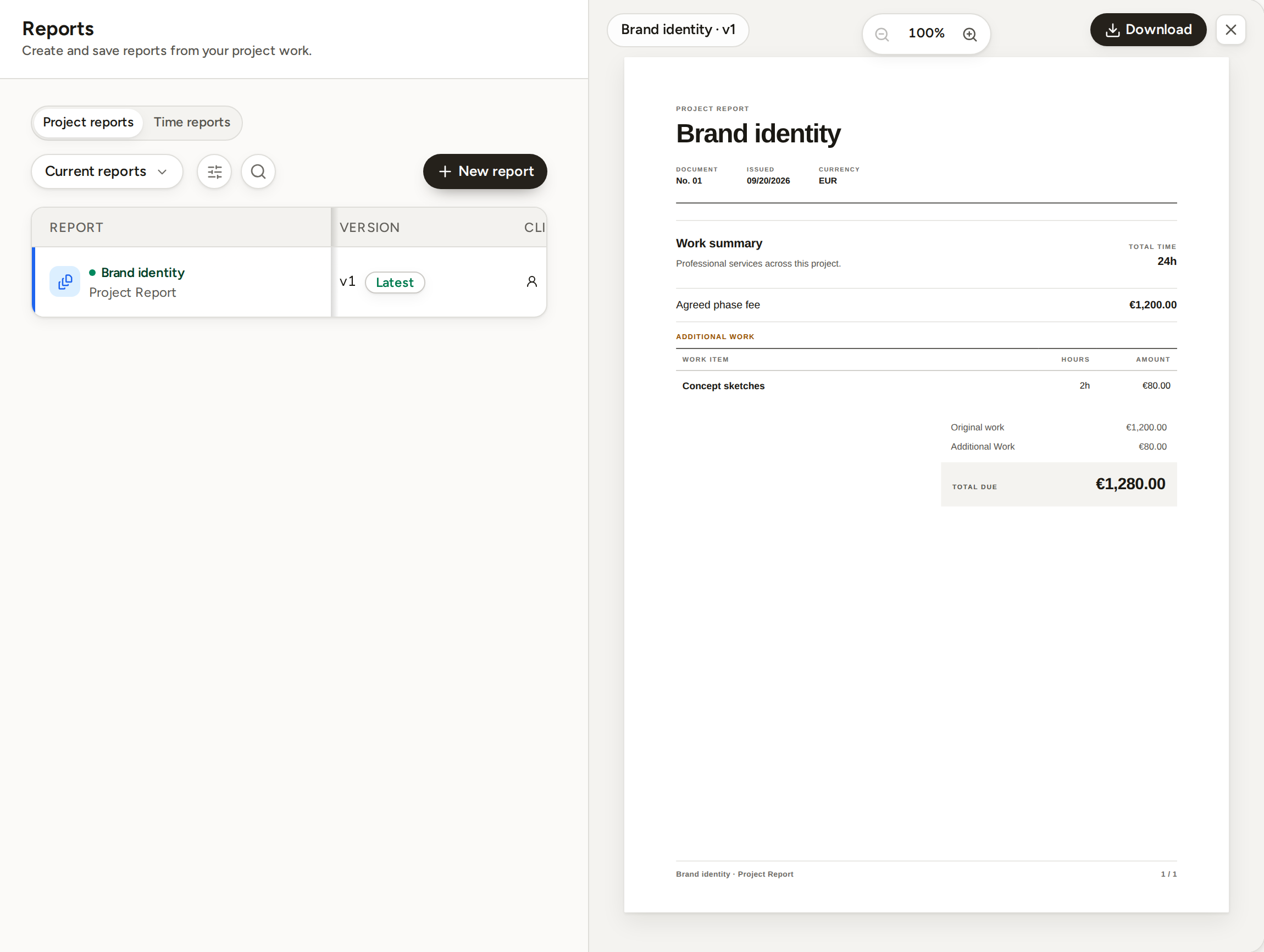The width and height of the screenshot is (1264, 952).
Task: Click the 24h total time value
Action: (x=1167, y=261)
